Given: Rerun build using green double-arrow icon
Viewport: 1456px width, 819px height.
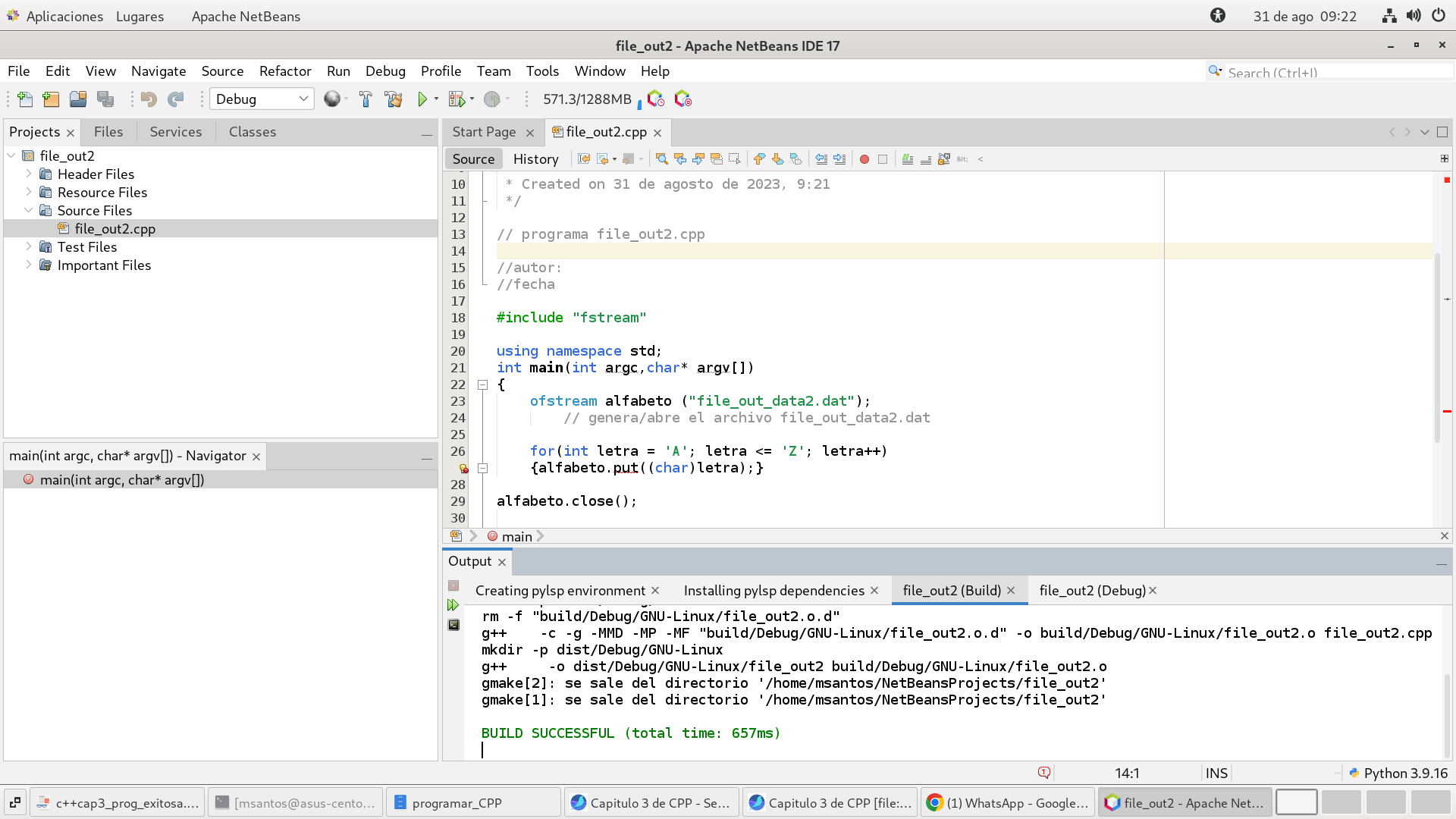Looking at the screenshot, I should 453,605.
